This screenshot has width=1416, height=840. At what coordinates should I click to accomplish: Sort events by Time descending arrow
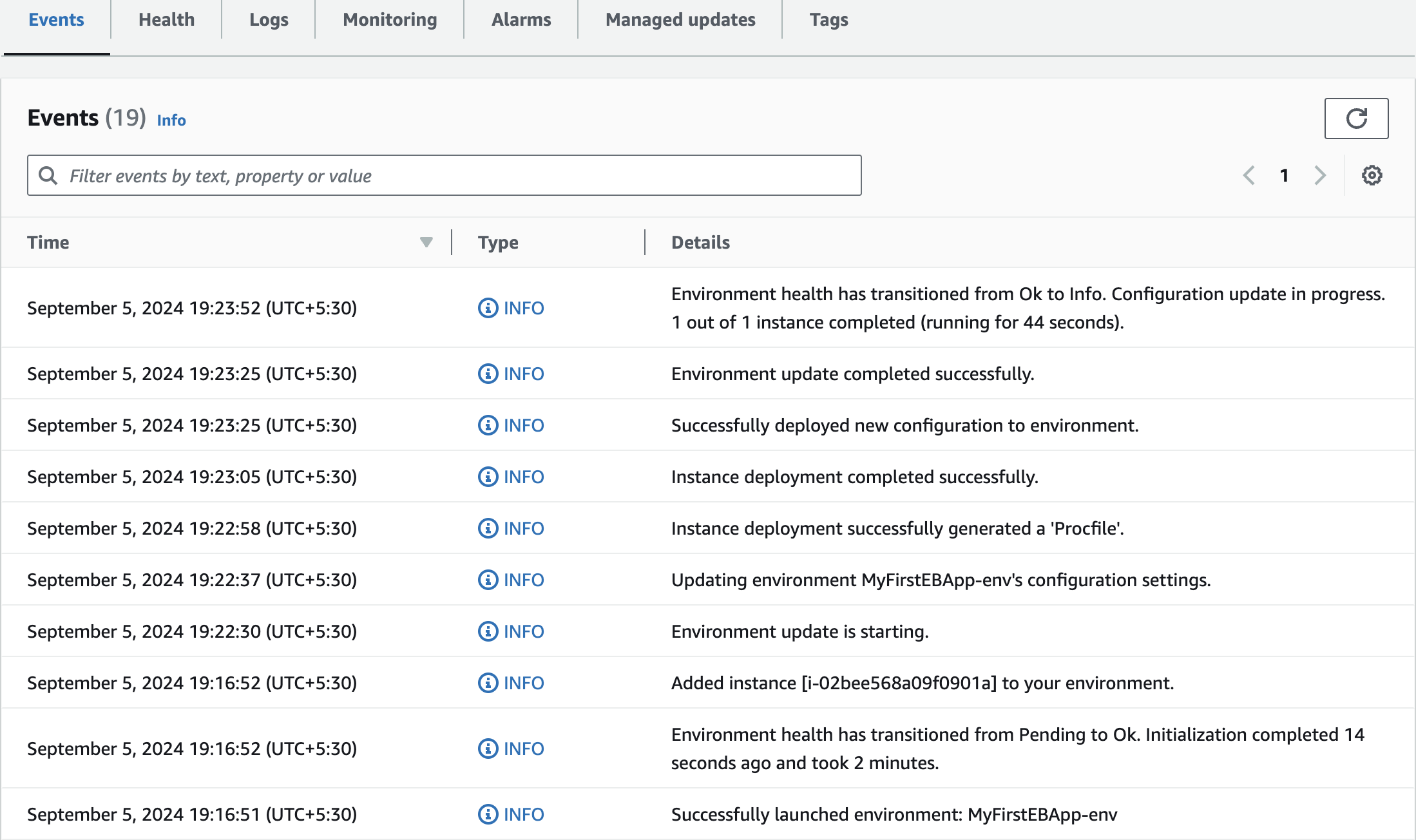coord(426,242)
